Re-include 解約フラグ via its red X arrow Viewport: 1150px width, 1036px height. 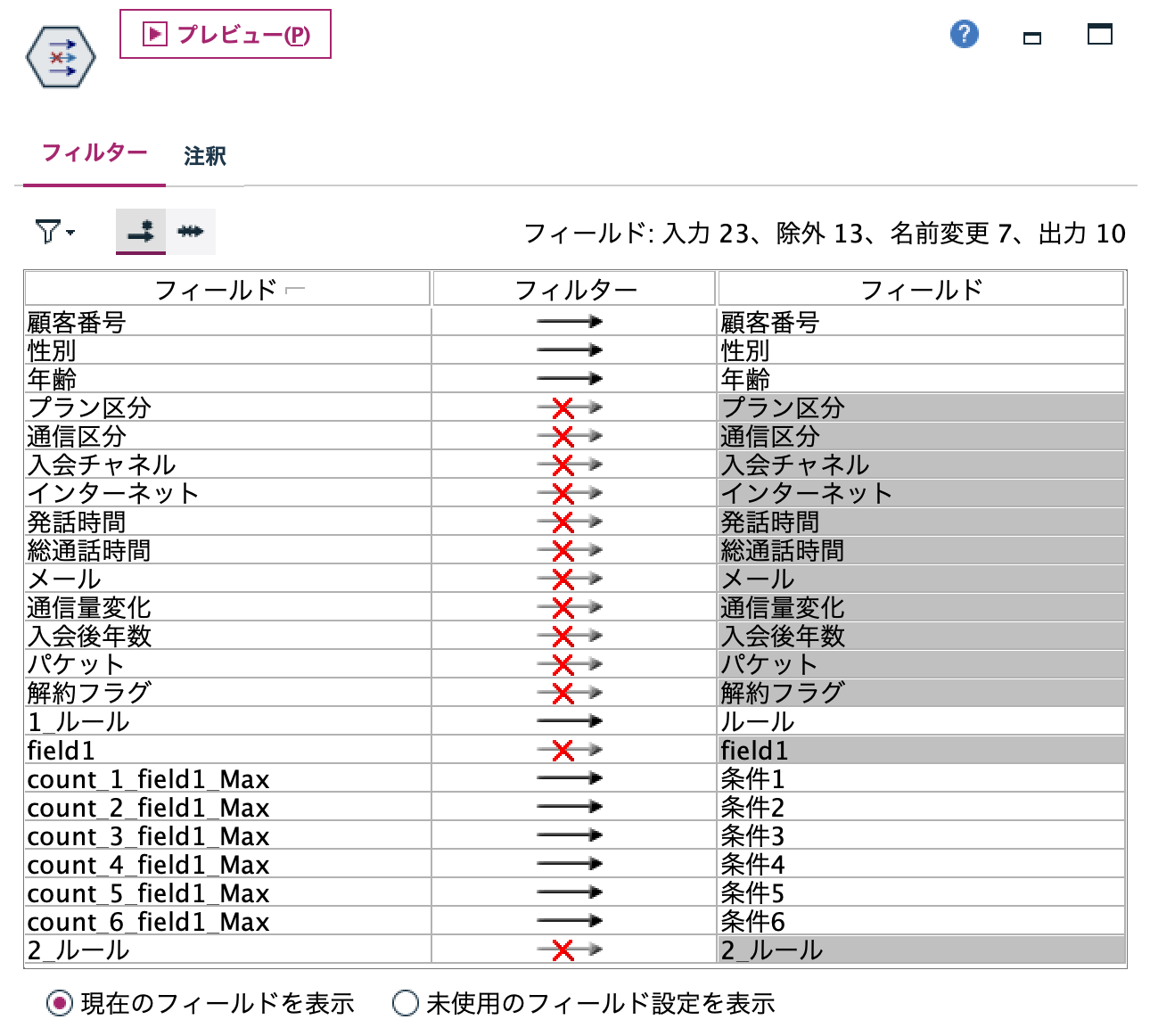565,691
